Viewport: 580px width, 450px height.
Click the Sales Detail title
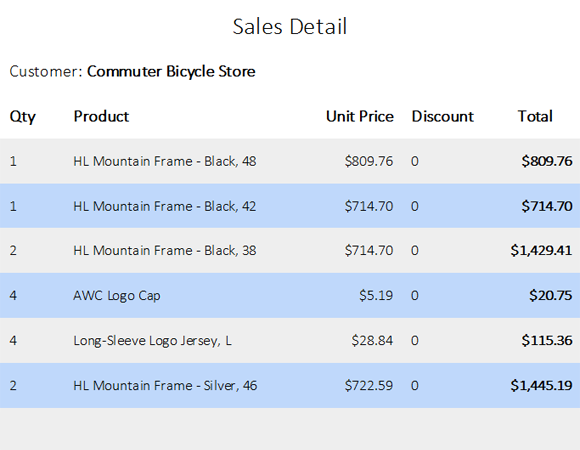click(290, 27)
